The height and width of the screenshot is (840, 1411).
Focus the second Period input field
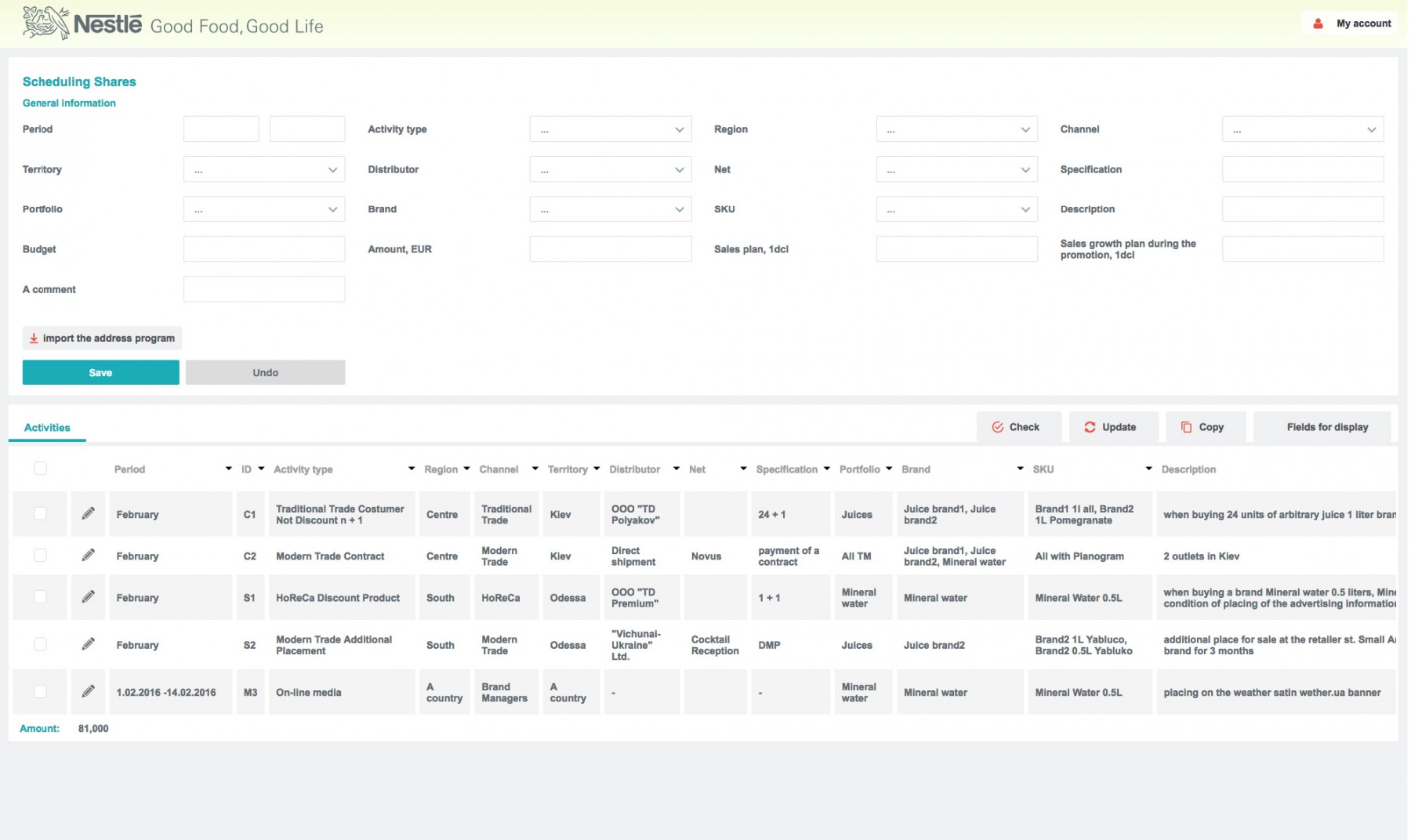click(307, 129)
